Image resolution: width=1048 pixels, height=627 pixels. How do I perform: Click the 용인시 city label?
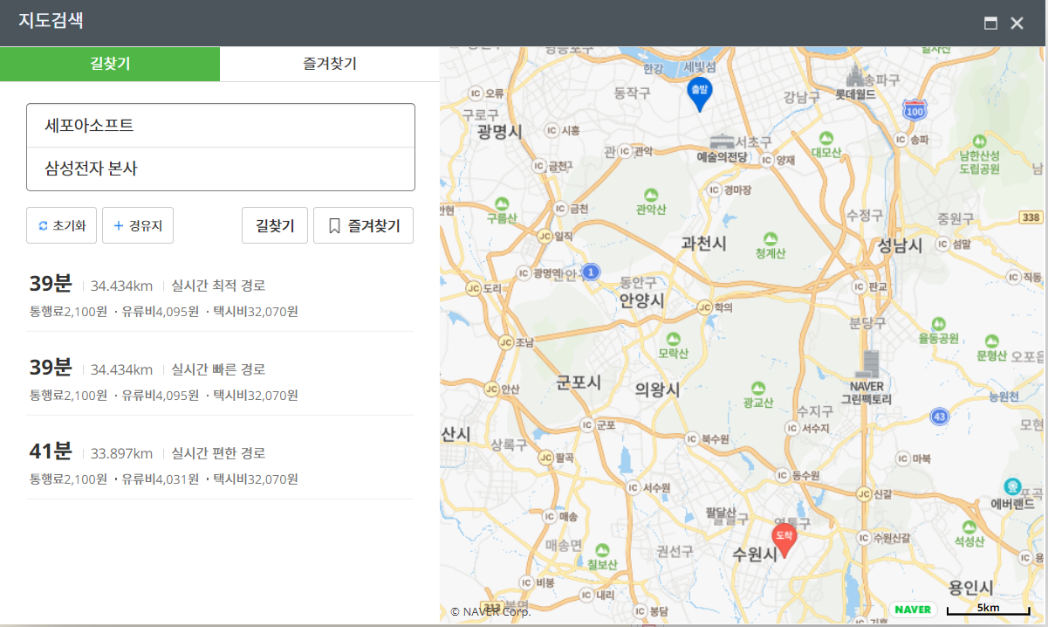click(970, 588)
